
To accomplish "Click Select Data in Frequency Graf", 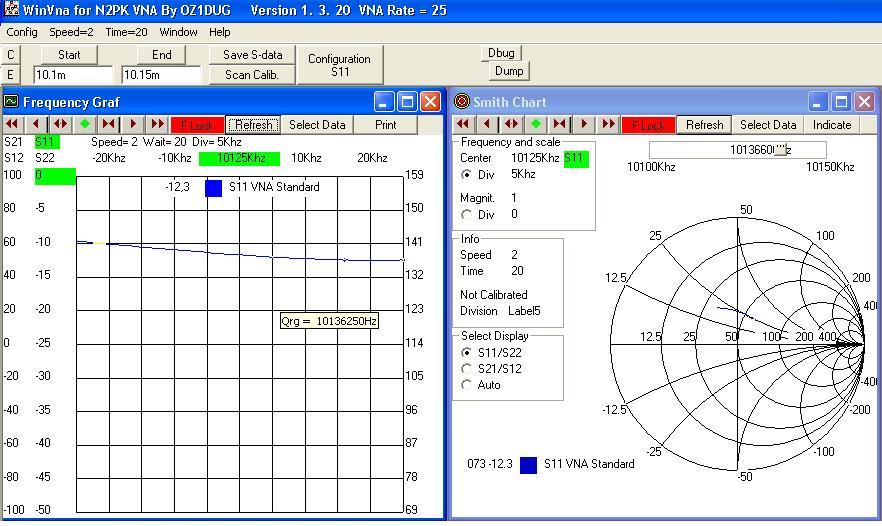I will pos(317,125).
